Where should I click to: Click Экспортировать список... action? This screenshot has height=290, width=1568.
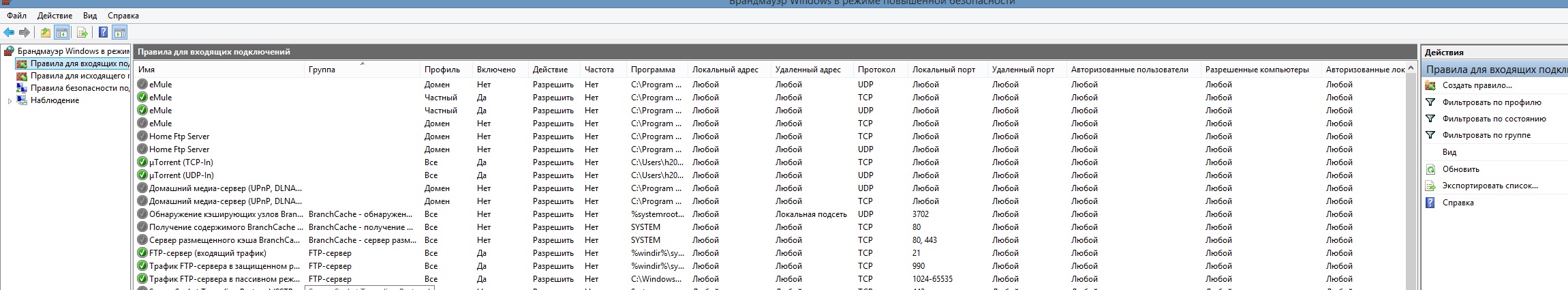coord(1489,186)
